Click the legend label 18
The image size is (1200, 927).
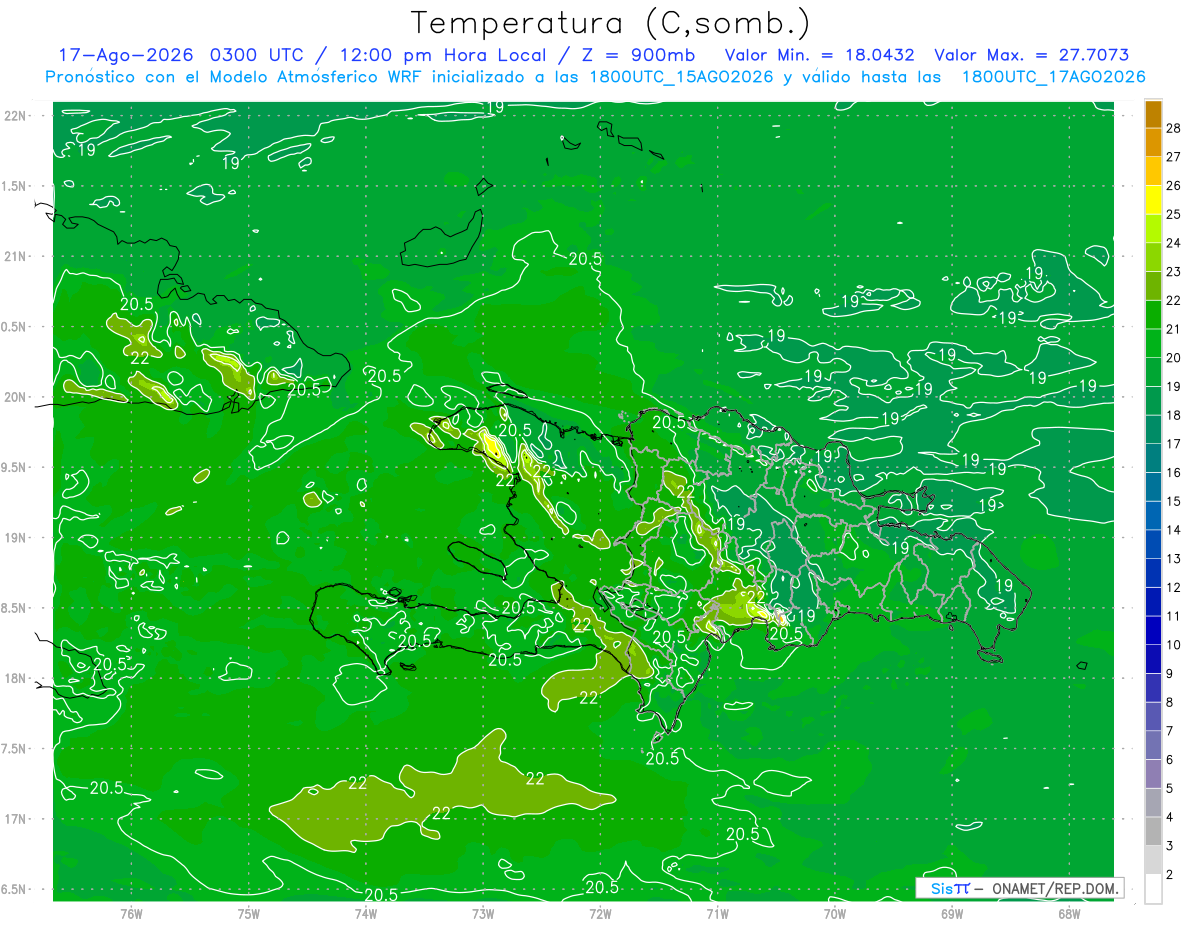tap(1173, 415)
